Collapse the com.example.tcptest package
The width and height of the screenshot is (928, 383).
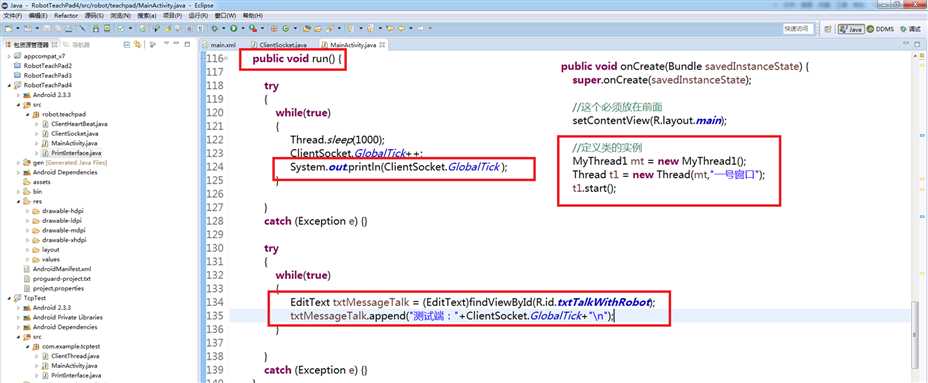[28, 346]
